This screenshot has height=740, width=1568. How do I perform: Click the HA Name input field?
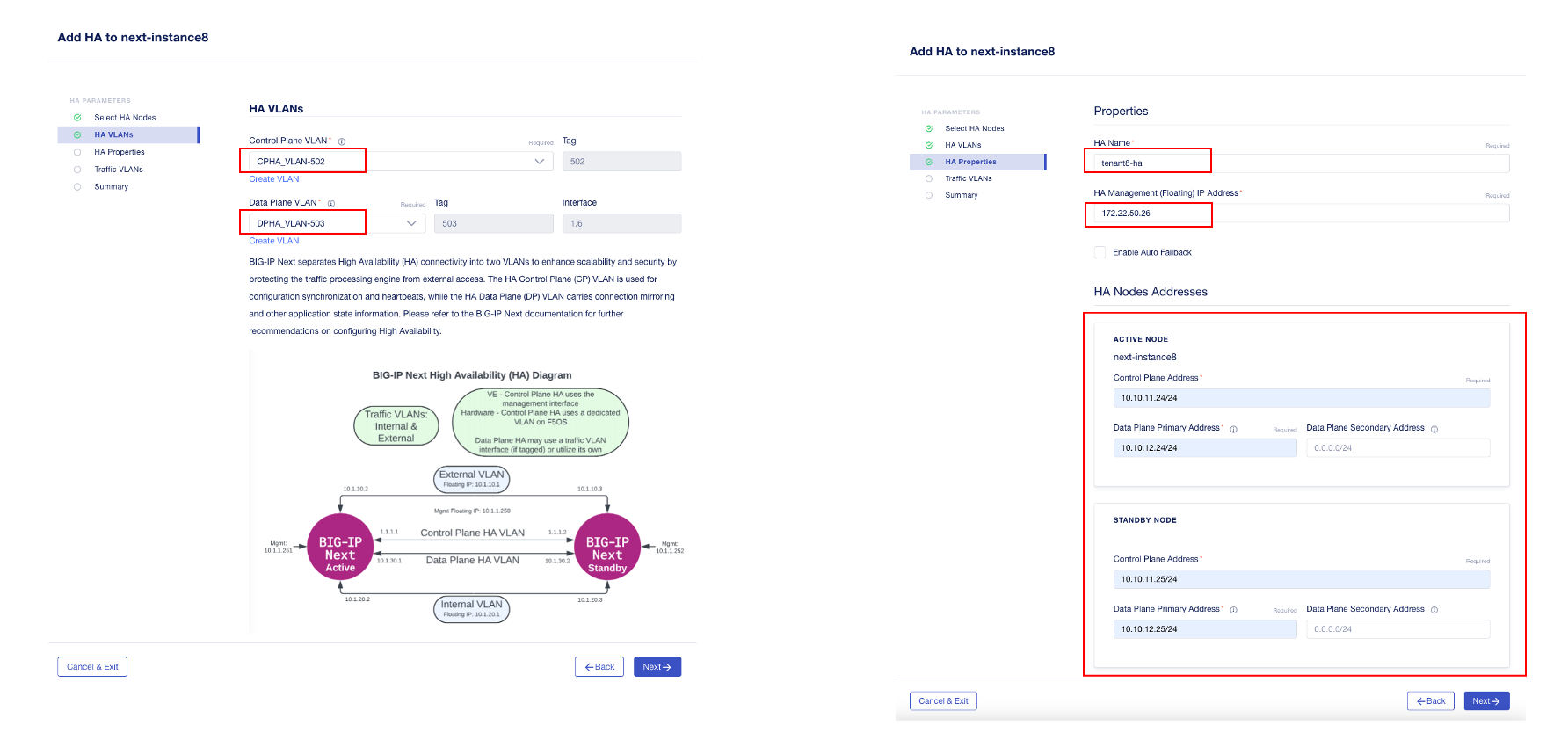(1302, 163)
